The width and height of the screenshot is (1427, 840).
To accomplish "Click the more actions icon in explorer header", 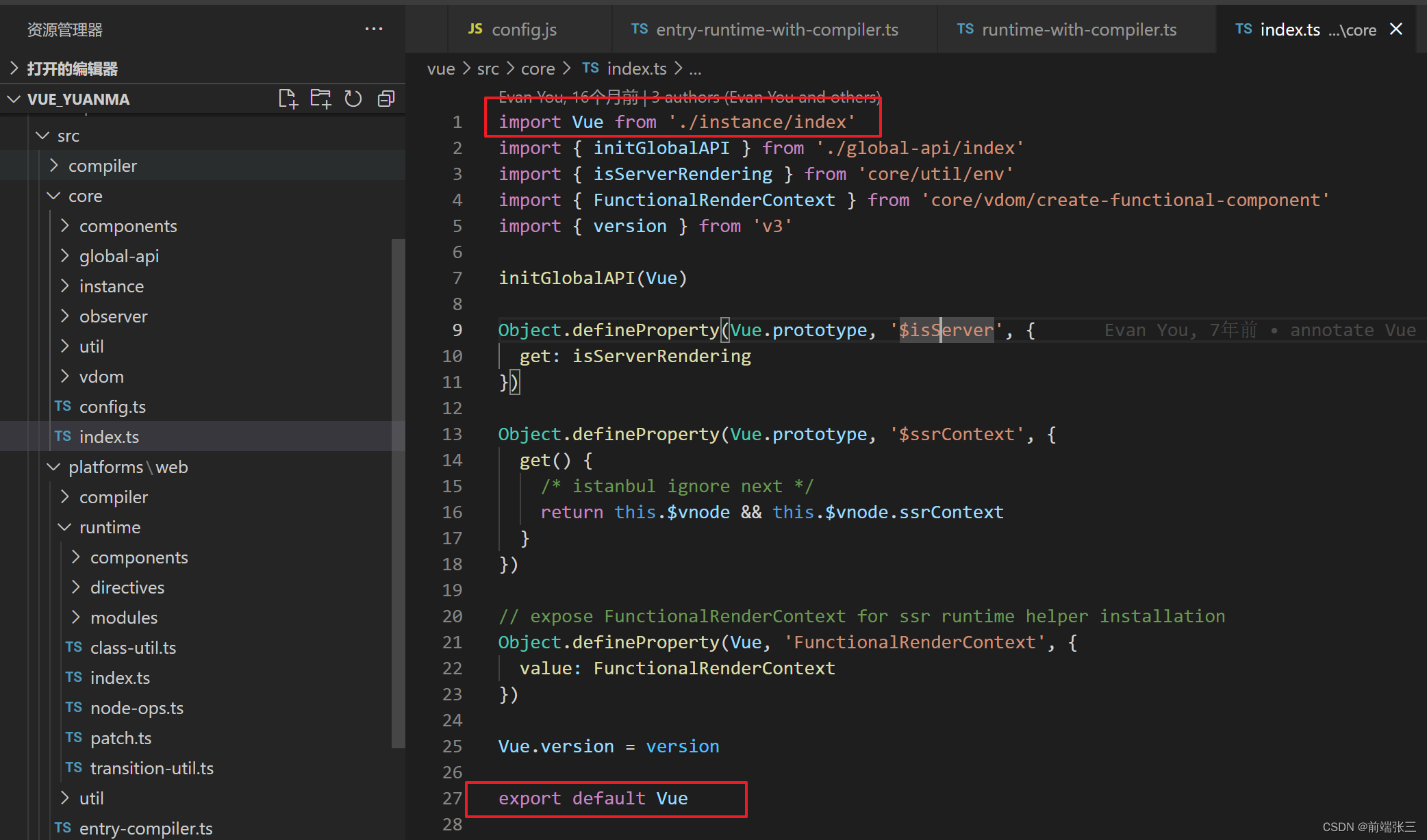I will [375, 29].
